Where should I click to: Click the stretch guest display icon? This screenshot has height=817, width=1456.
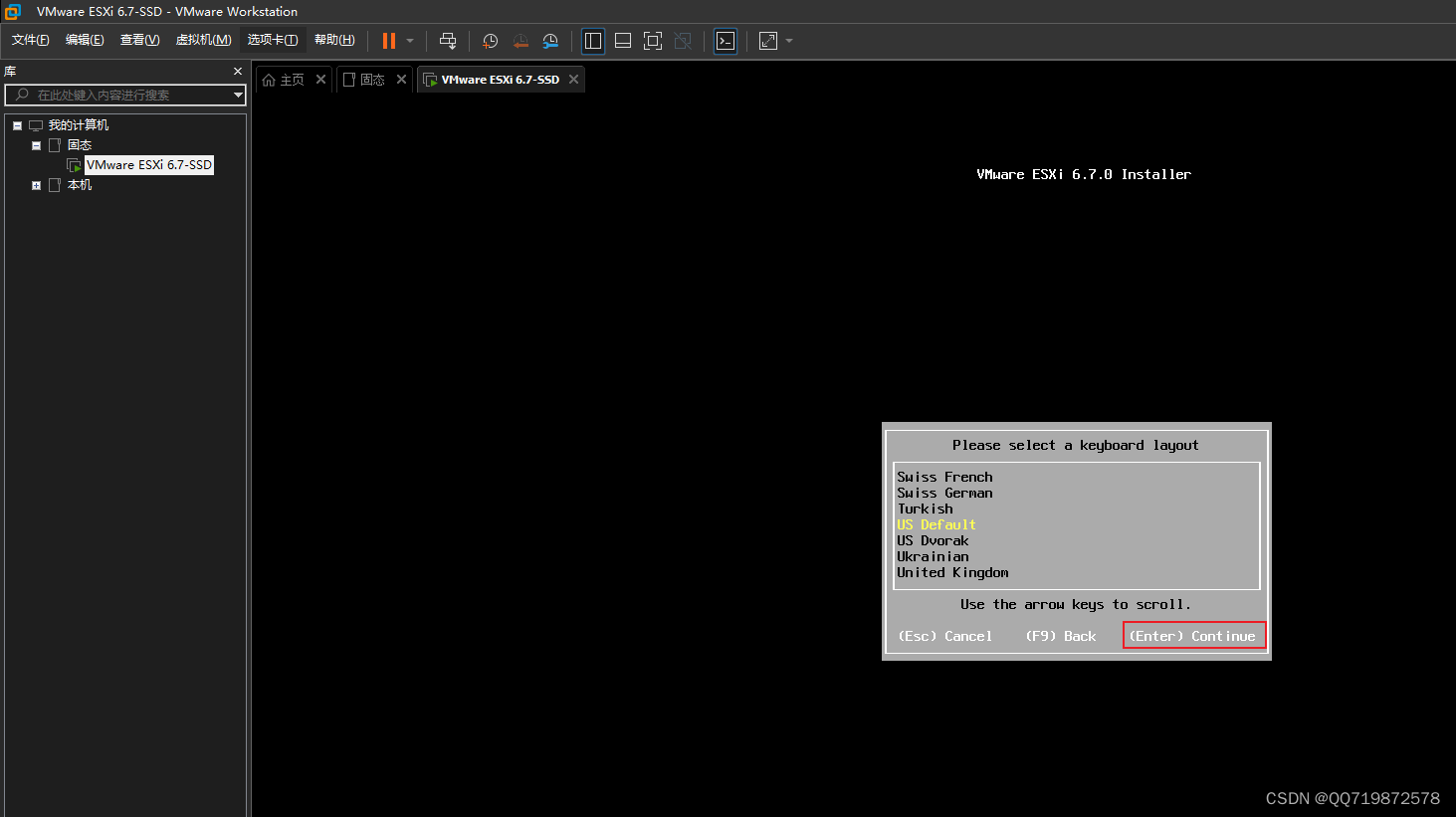768,41
